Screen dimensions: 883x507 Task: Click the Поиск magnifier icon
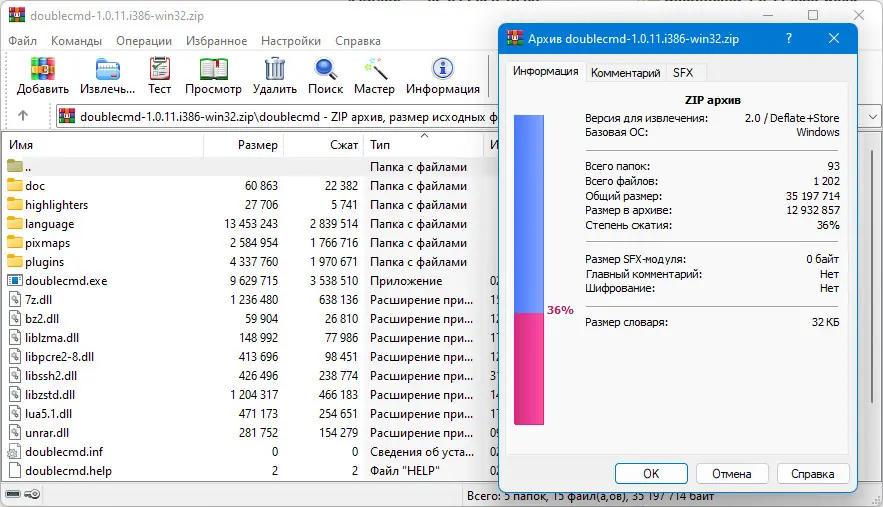[325, 69]
